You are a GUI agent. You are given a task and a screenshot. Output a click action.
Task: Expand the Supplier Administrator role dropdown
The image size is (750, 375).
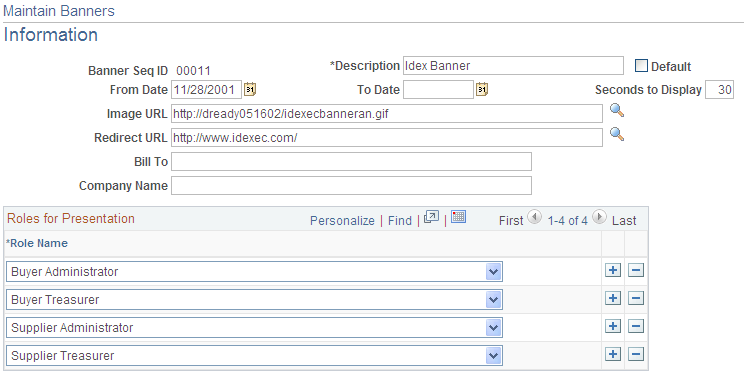(x=493, y=328)
